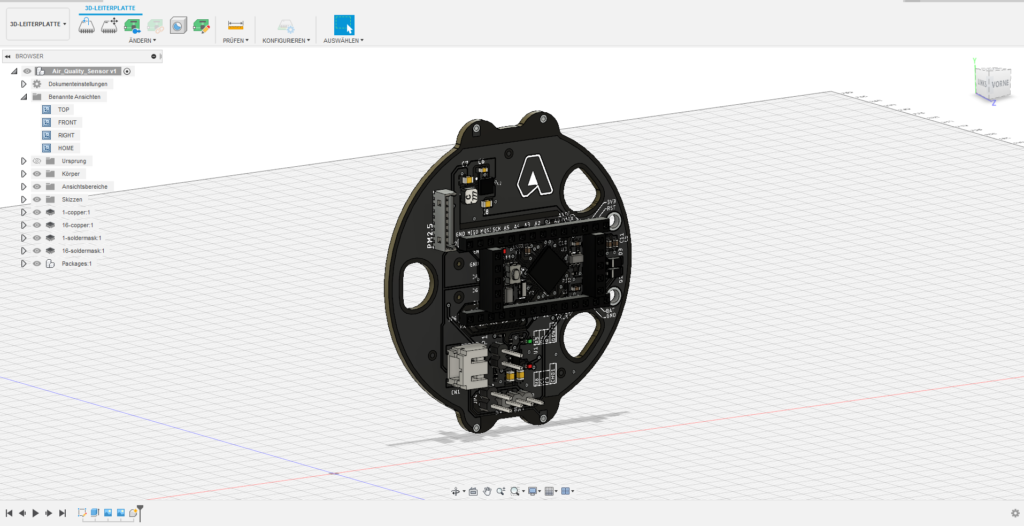Toggle visibility of the Ursprung folder

click(37, 161)
